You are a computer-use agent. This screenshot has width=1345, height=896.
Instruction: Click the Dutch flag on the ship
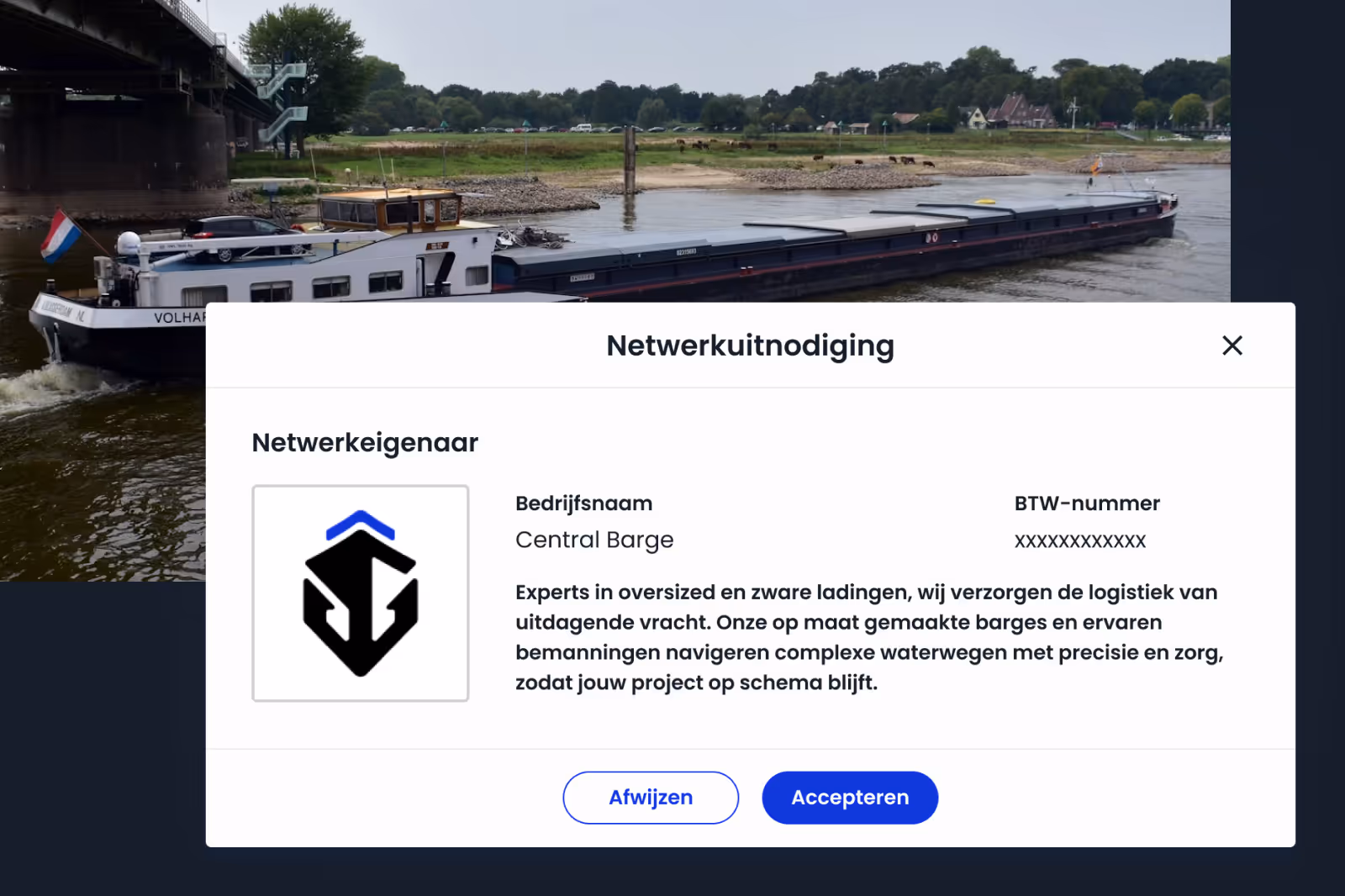tap(60, 235)
